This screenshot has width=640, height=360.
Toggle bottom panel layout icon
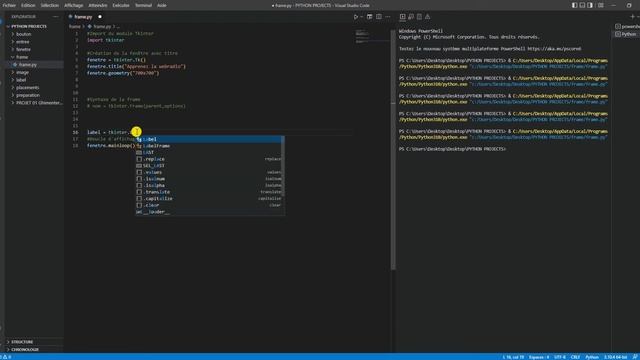[582, 5]
